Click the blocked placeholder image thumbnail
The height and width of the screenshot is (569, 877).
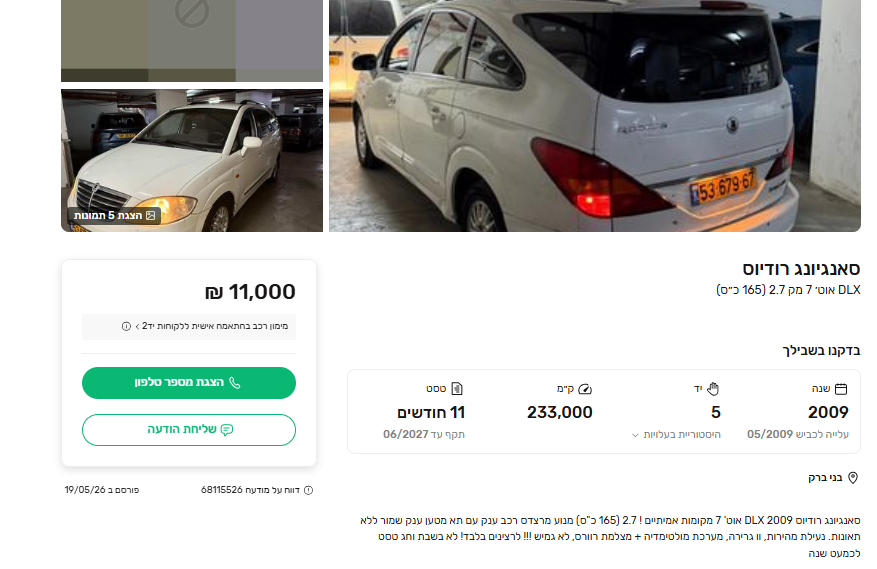pos(192,40)
